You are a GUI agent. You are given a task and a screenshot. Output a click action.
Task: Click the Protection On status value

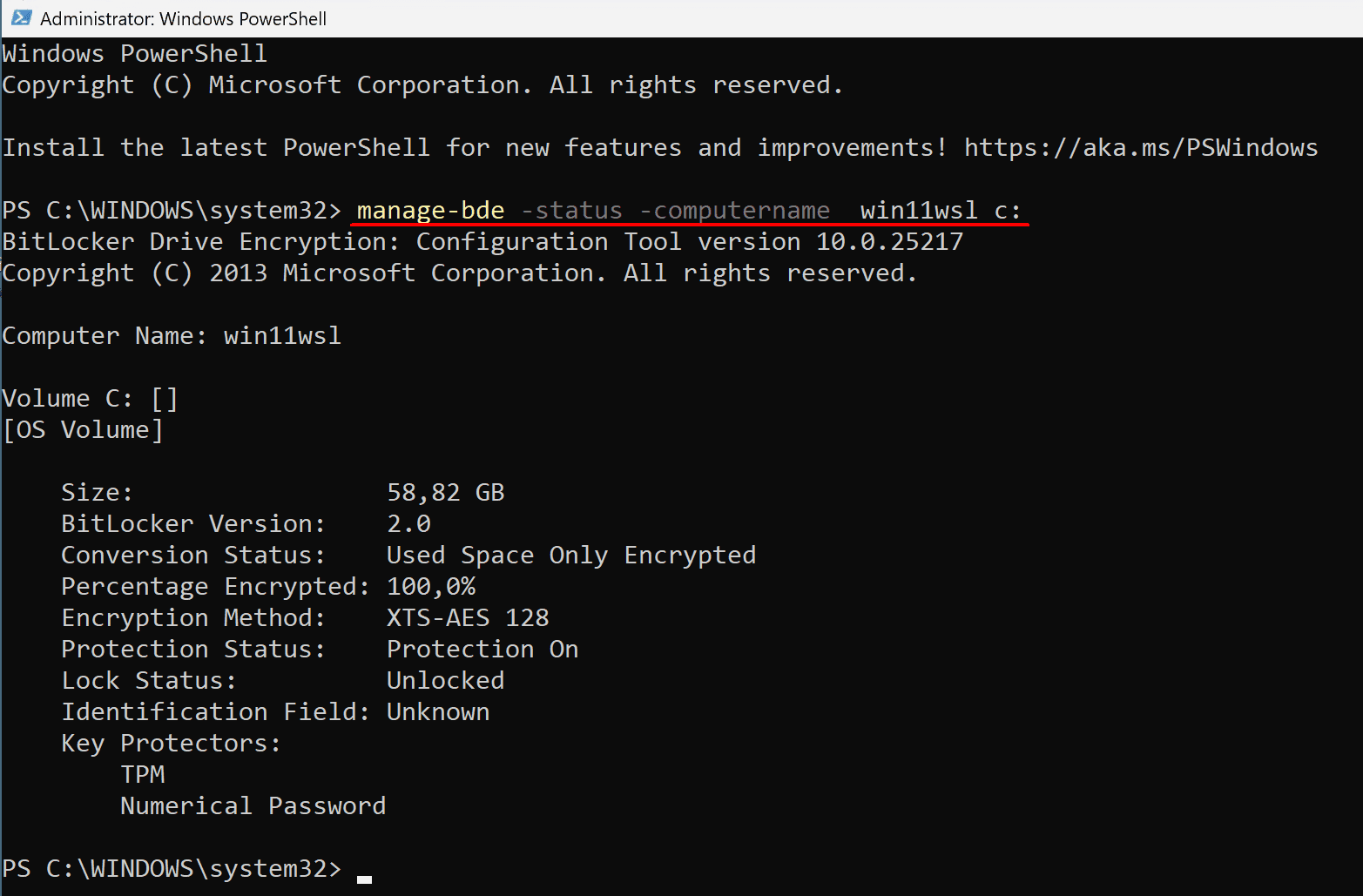[x=482, y=648]
